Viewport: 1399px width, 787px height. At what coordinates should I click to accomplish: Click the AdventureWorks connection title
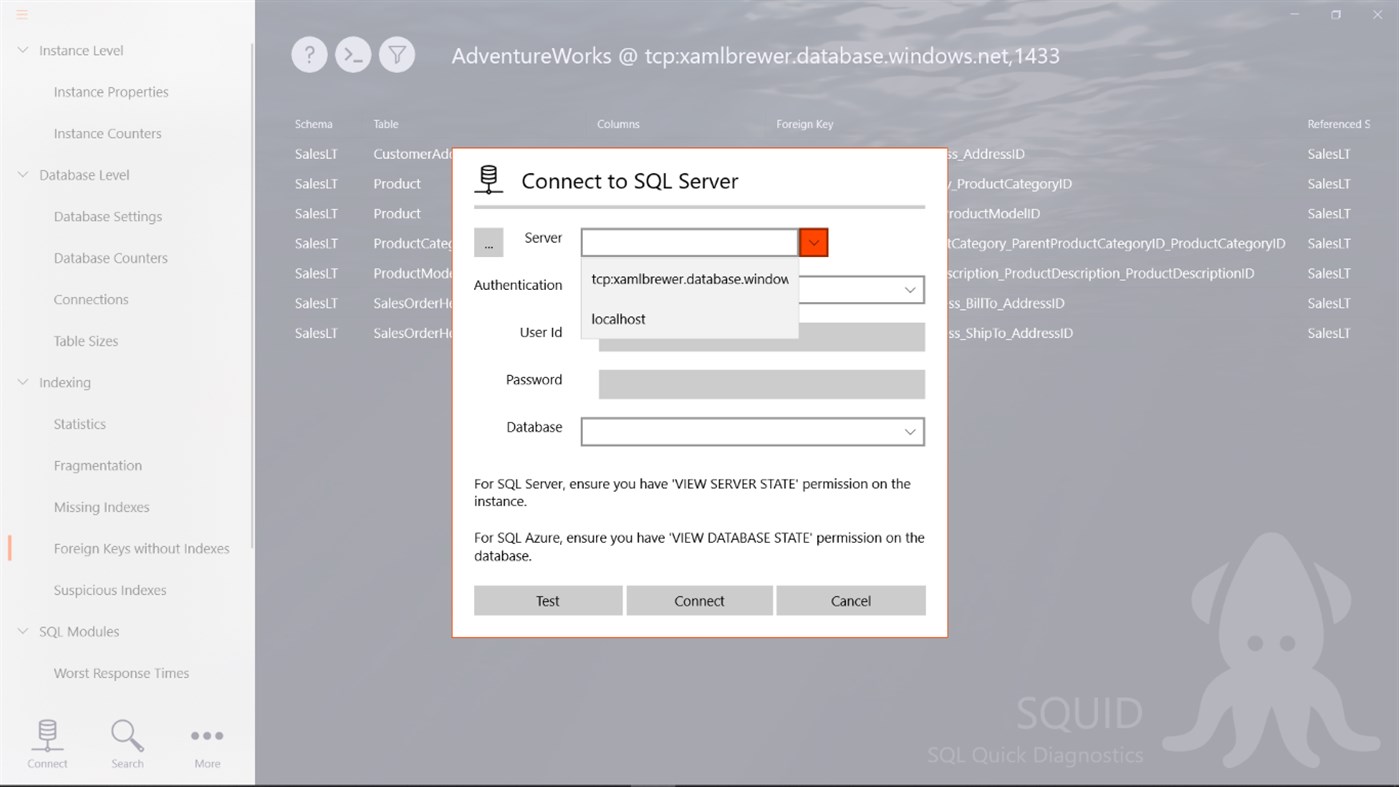(x=755, y=56)
